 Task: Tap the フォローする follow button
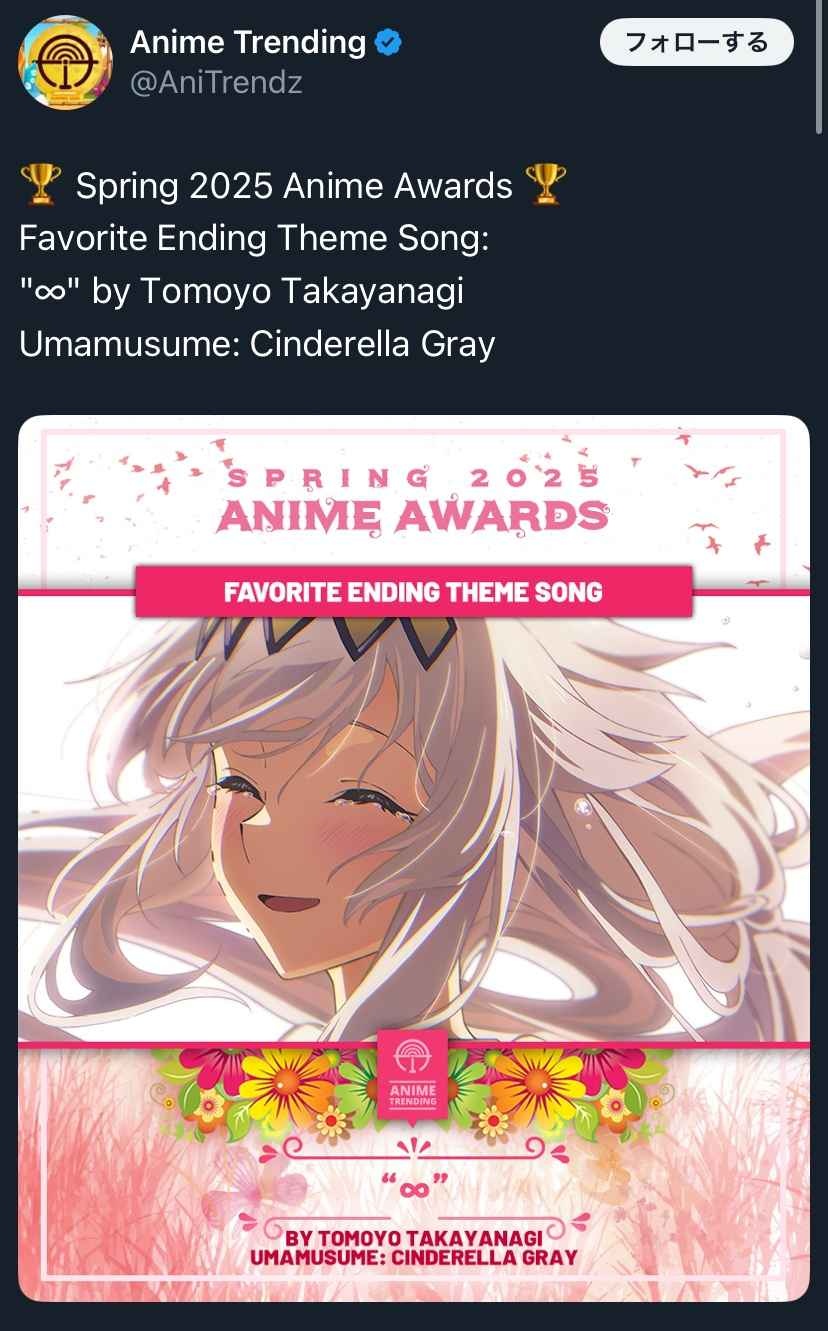(x=696, y=43)
